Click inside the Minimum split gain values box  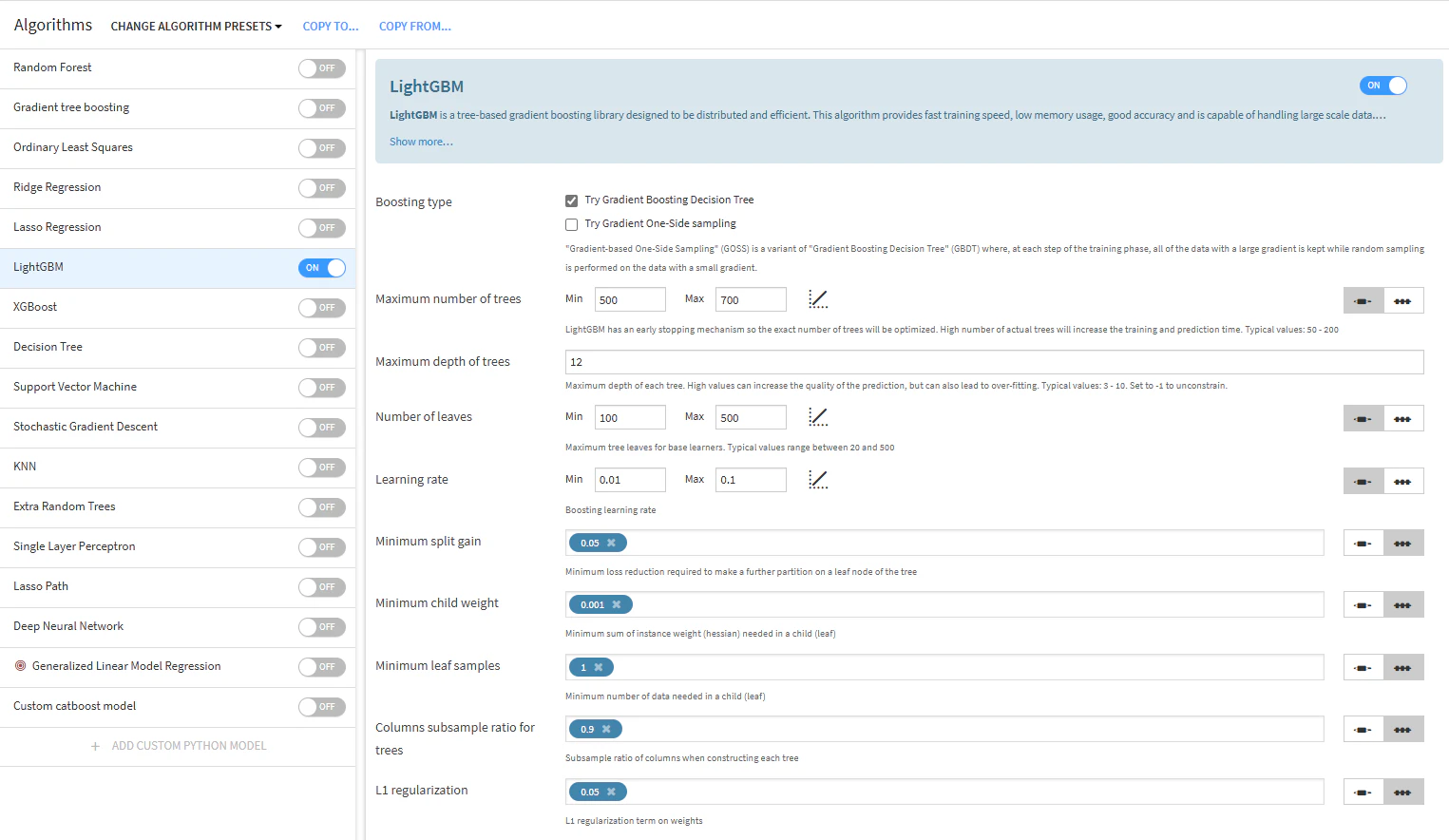(944, 543)
